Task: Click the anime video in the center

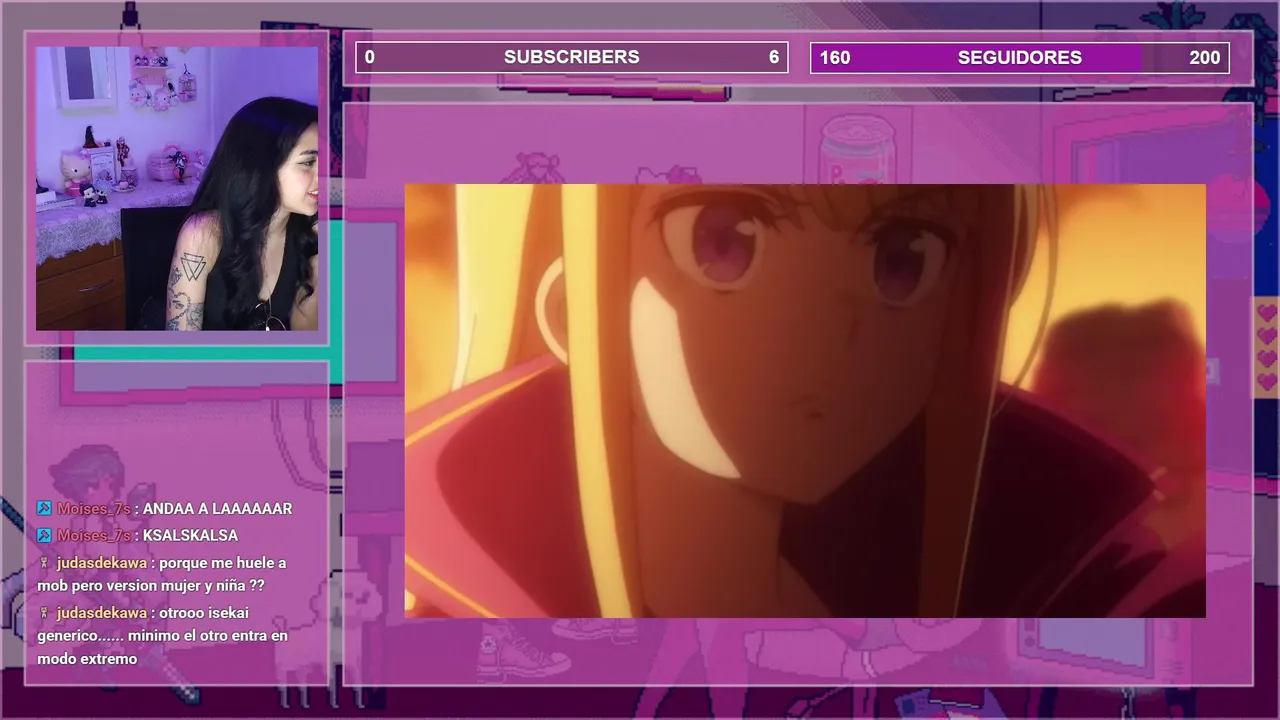Action: coord(805,401)
